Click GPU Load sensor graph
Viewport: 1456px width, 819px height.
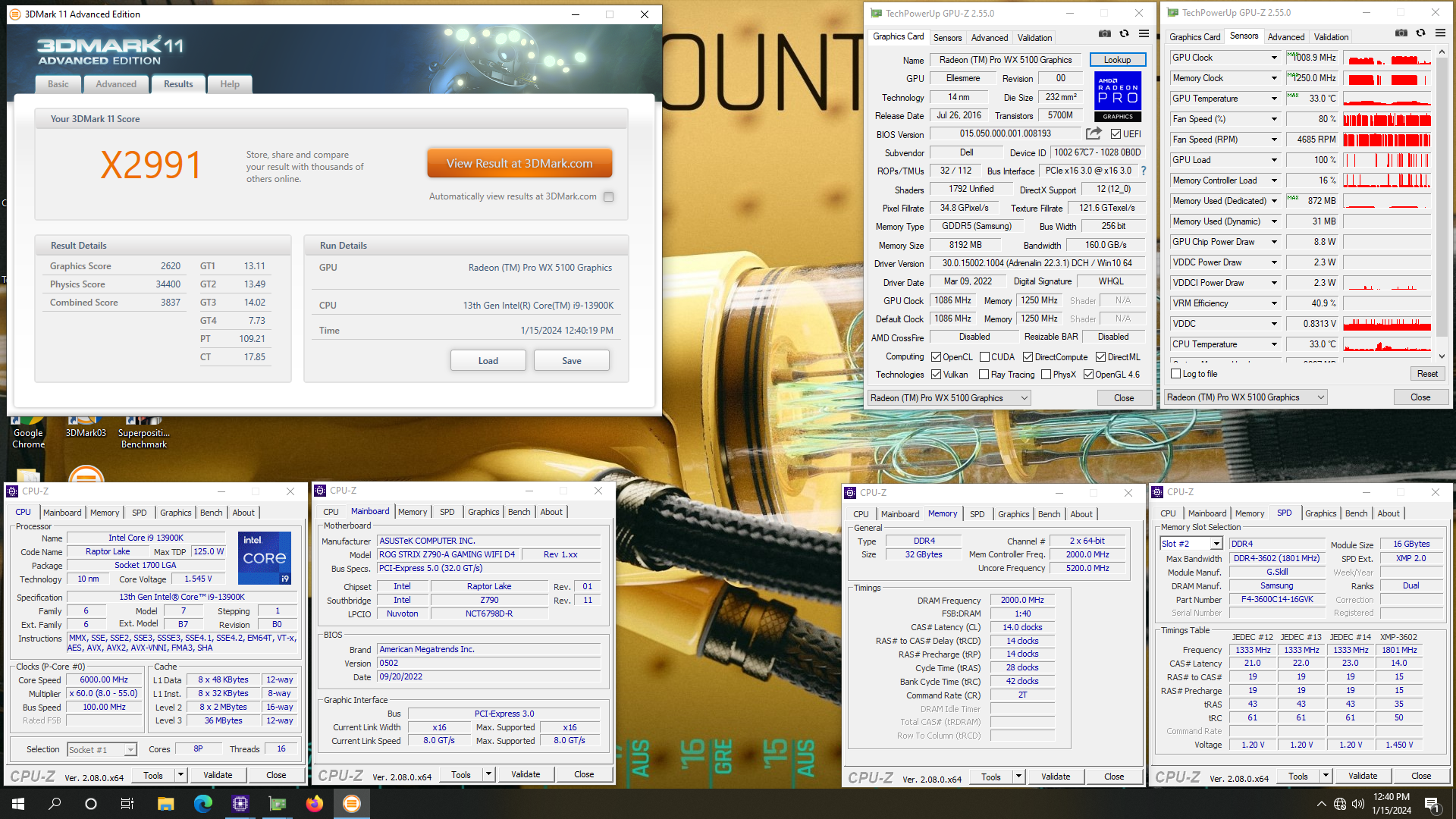[x=1387, y=160]
